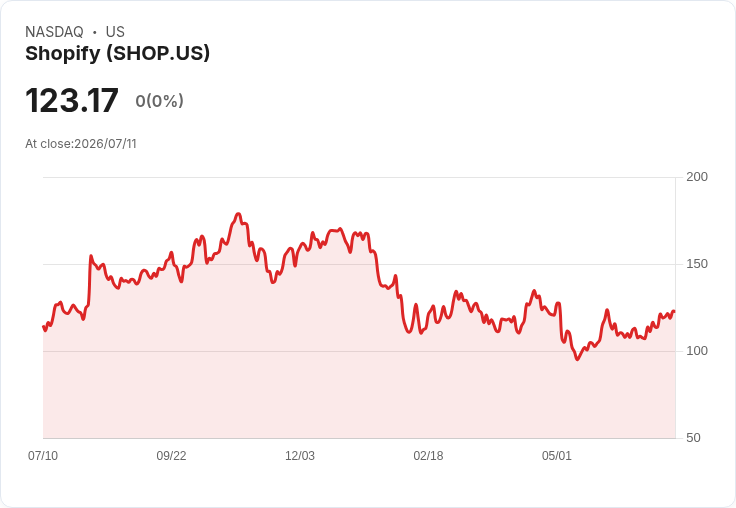736x508 pixels.
Task: Click the 50 y-axis label
Action: pyautogui.click(x=693, y=438)
